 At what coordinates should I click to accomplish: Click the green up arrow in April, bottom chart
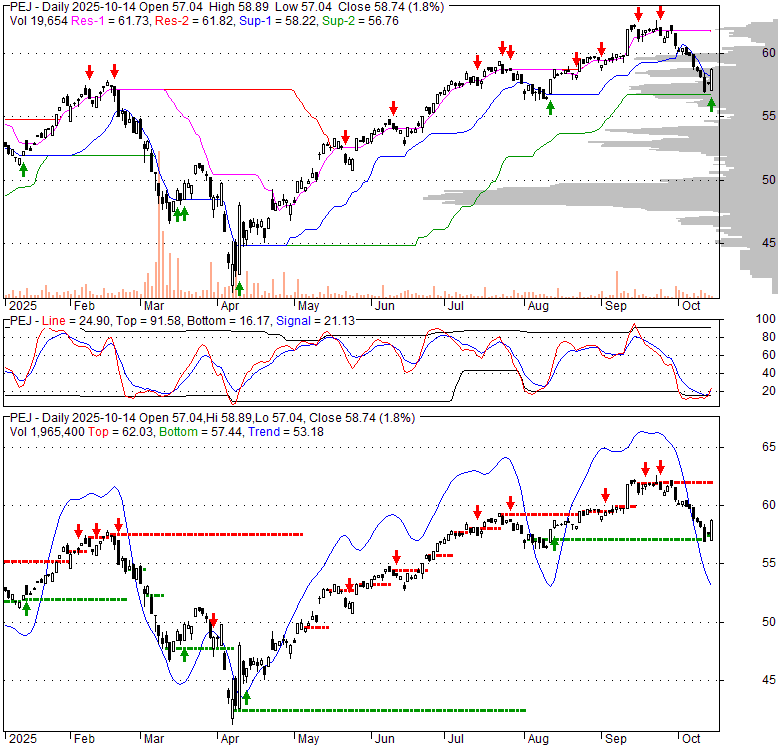pyautogui.click(x=246, y=698)
